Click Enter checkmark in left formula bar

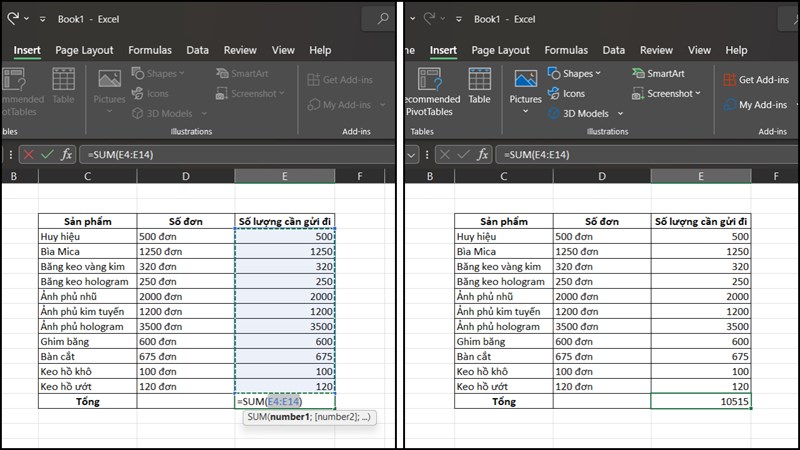(x=47, y=155)
